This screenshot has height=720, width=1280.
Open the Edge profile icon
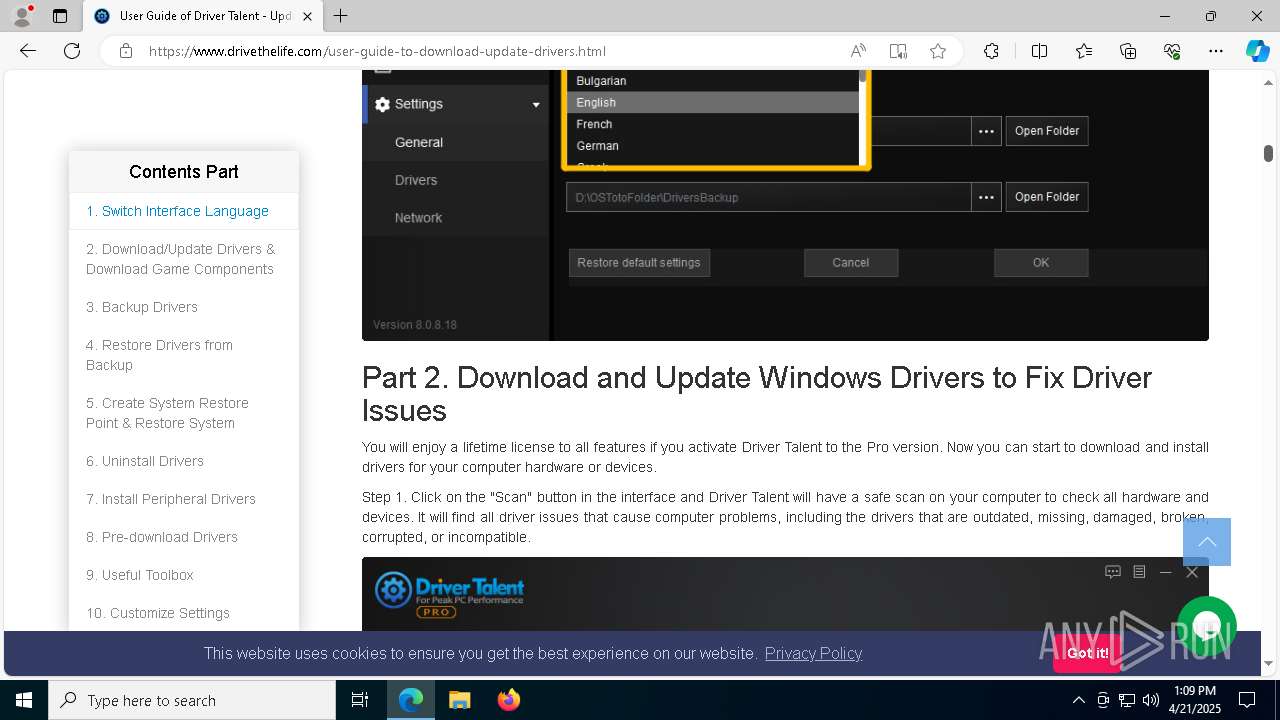click(22, 16)
